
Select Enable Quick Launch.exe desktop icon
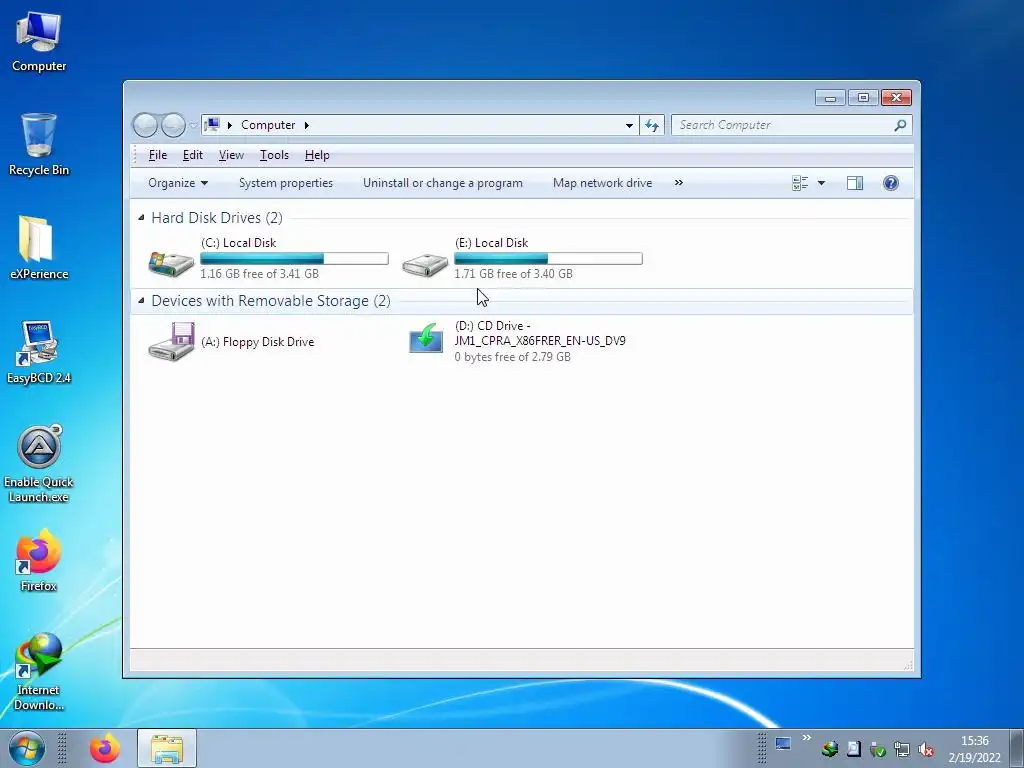pos(39,464)
